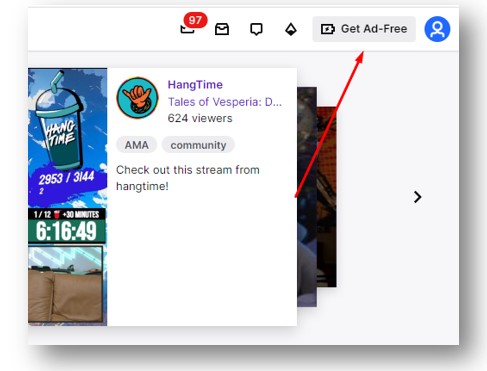Open the HangTime stream preview

point(68,197)
